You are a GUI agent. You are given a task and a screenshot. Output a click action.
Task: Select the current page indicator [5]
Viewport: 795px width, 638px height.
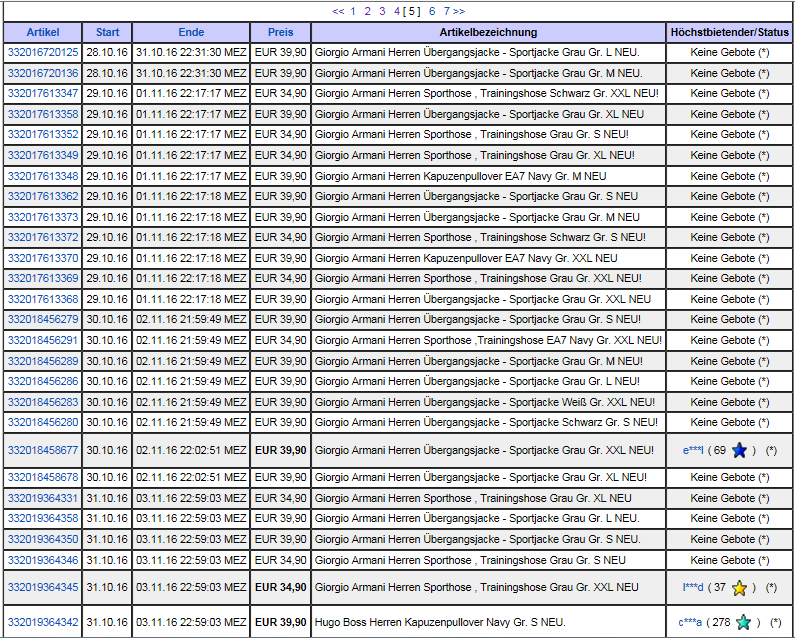point(412,11)
